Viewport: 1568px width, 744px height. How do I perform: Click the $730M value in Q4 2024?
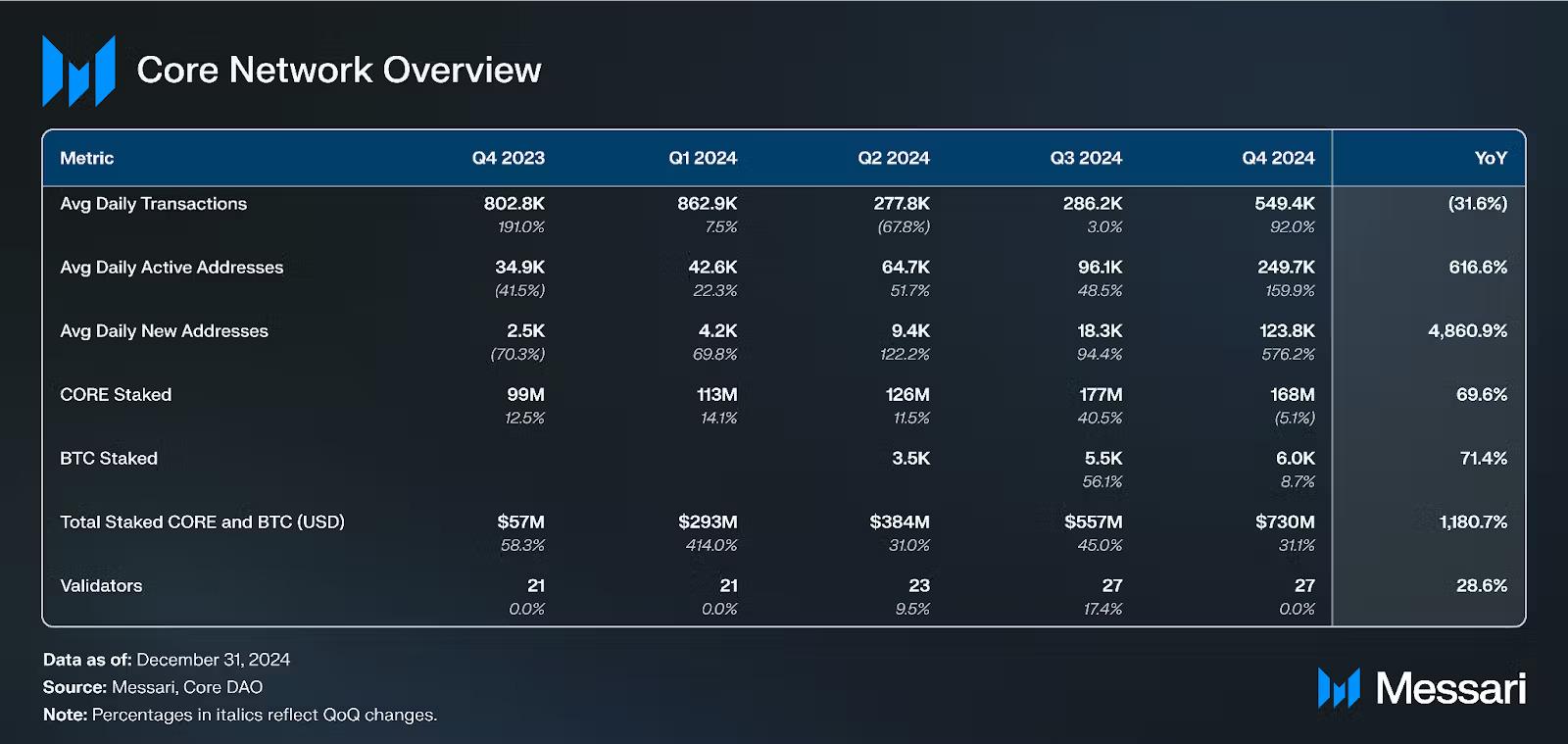tap(1284, 522)
